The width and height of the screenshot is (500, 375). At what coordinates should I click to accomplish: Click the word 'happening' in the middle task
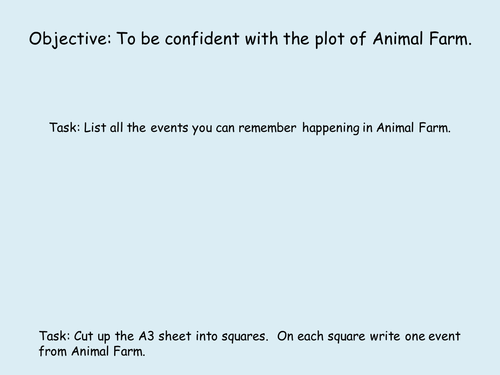tap(331, 128)
